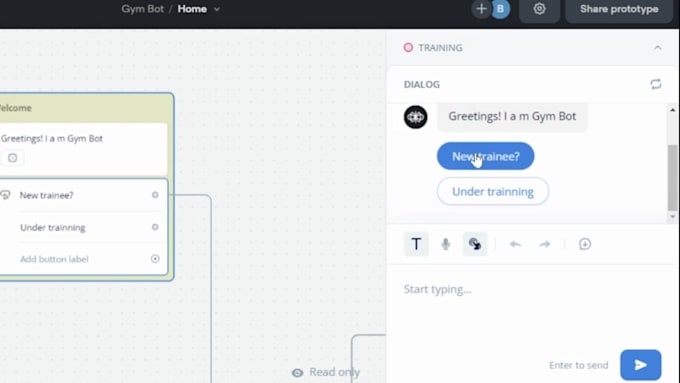
Task: Open the Gym Bot breadcrumb link
Action: (x=142, y=9)
